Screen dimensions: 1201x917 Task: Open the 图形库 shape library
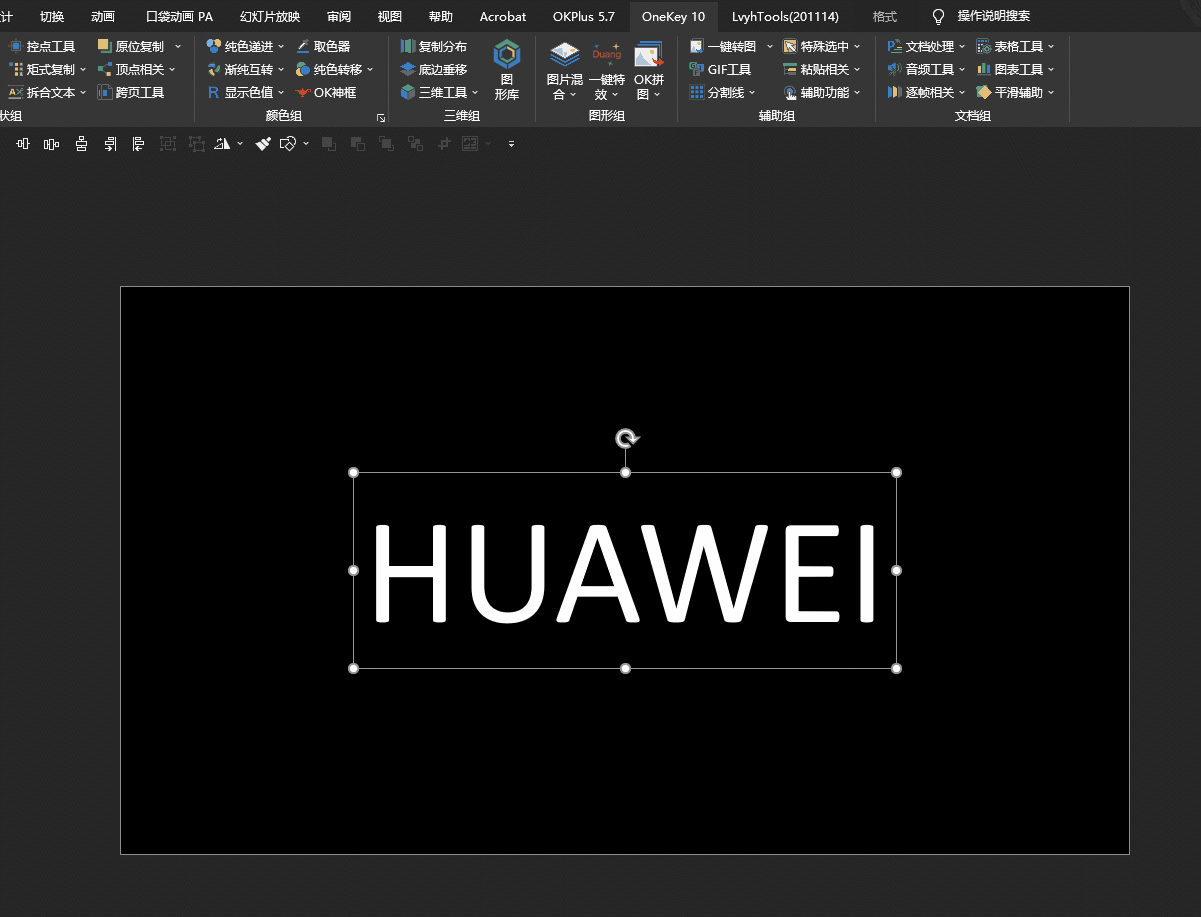tap(507, 70)
